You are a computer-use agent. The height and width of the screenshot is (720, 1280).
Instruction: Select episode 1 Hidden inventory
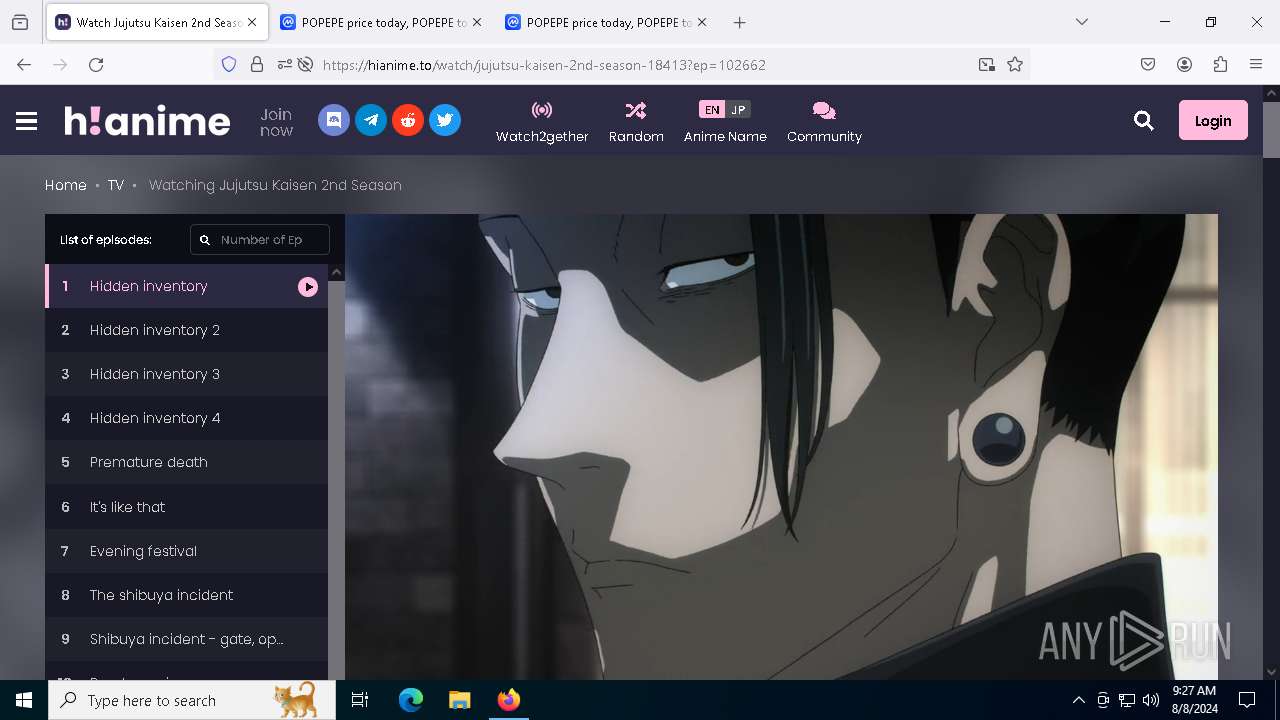pyautogui.click(x=186, y=286)
